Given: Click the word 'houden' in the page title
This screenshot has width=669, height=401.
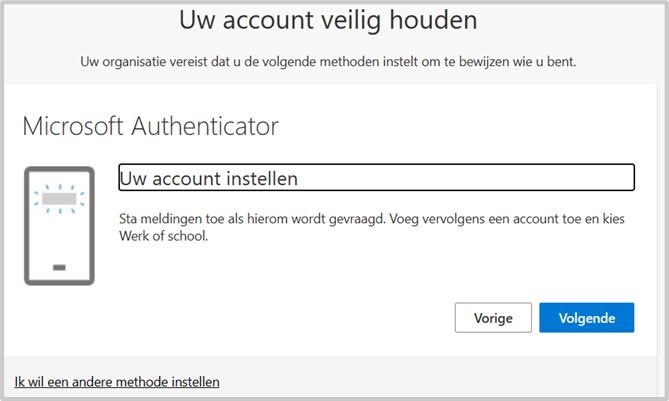Looking at the screenshot, I should pyautogui.click(x=433, y=20).
